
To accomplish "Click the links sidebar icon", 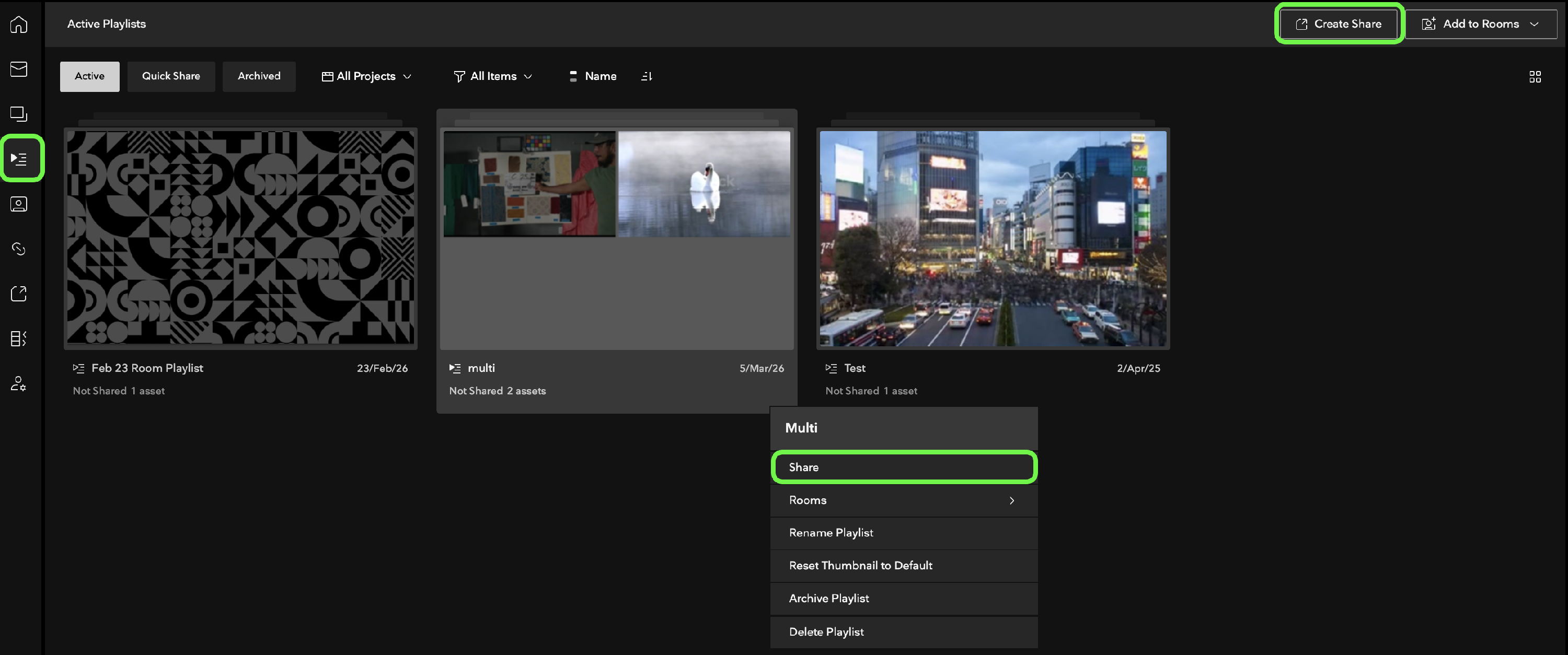I will point(19,249).
